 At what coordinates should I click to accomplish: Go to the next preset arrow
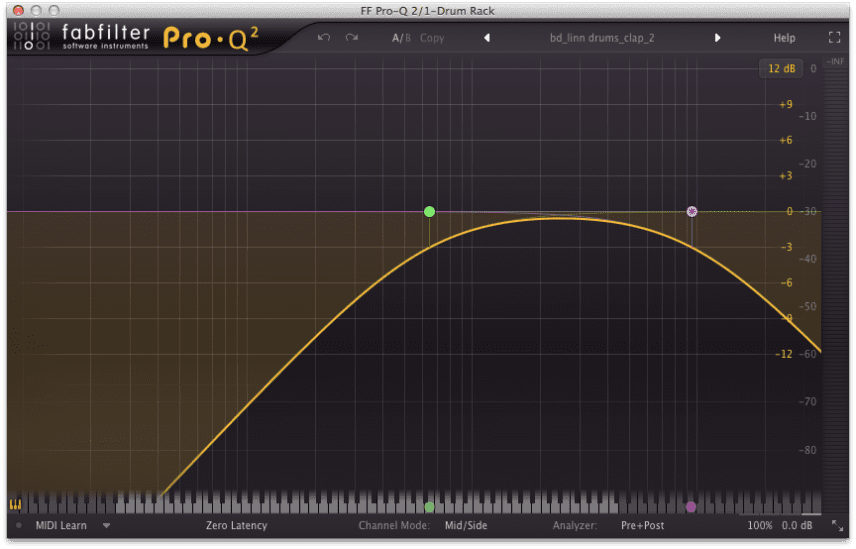click(x=717, y=38)
